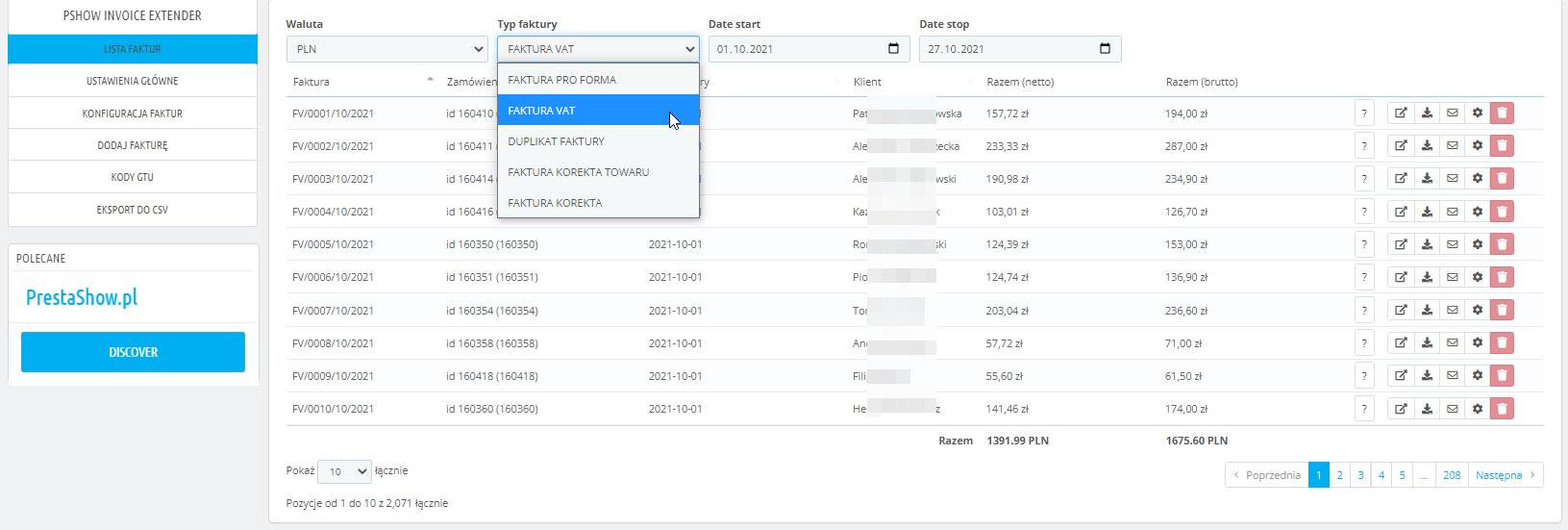Download invoice FV/0005/10/2021
Viewport: 1568px width, 530px height.
(1427, 244)
